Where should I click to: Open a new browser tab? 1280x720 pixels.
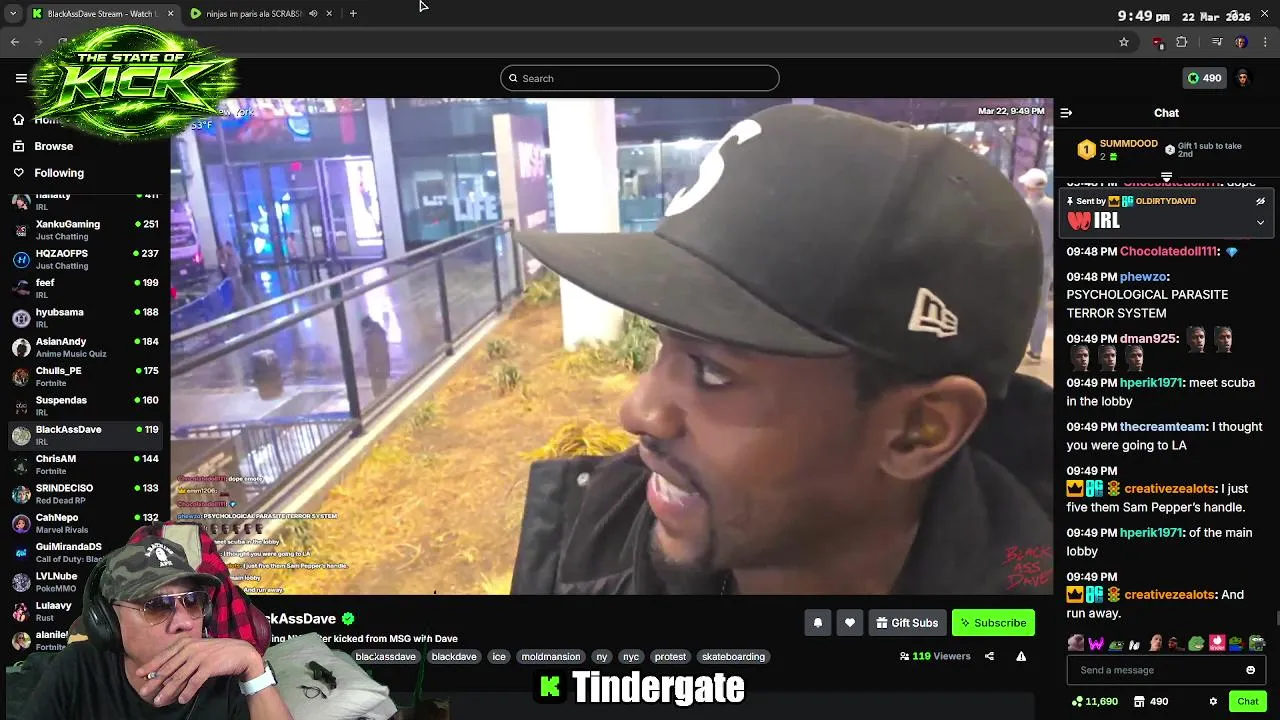coord(353,13)
